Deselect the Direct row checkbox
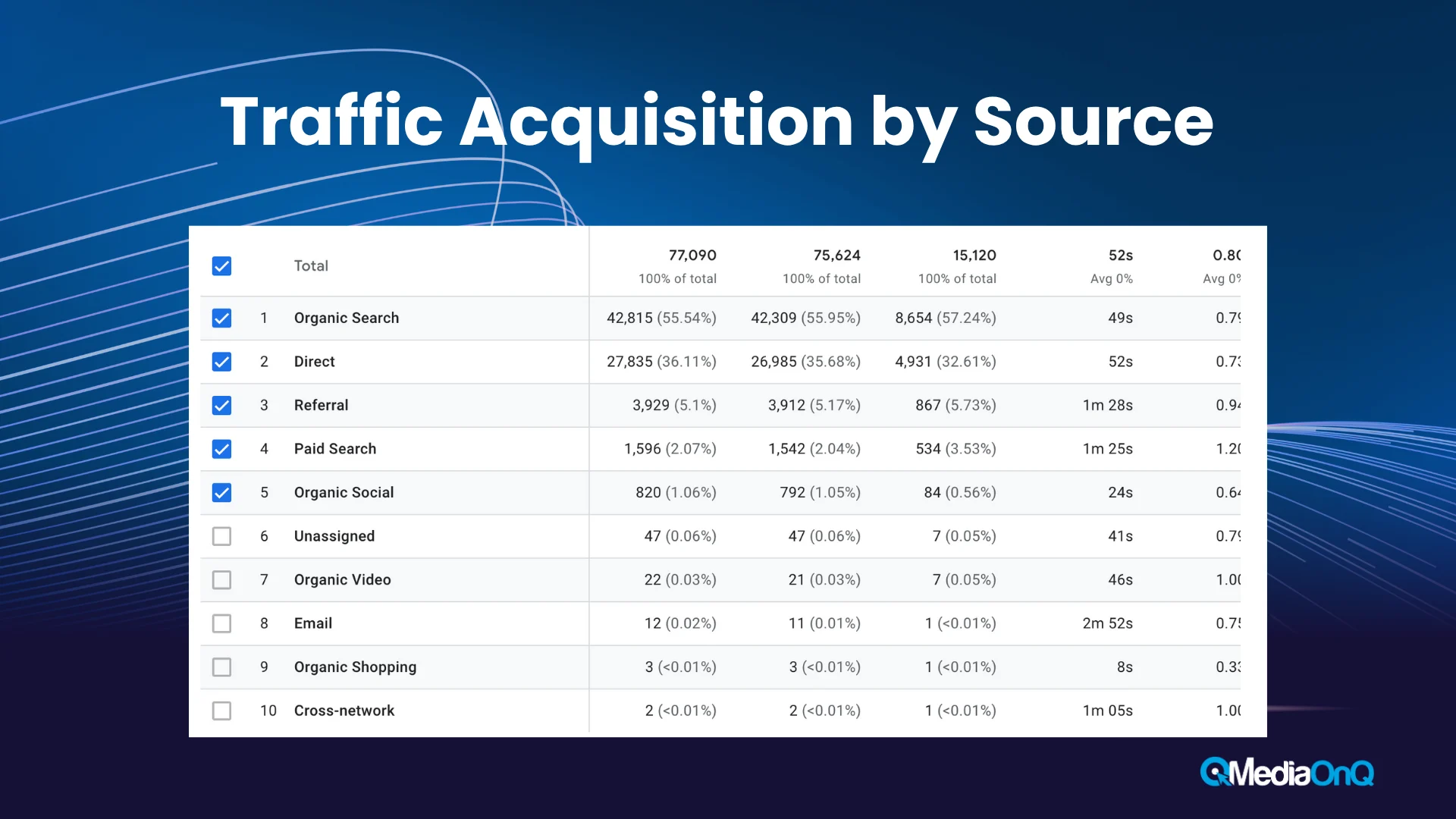The height and width of the screenshot is (819, 1456). pos(221,362)
